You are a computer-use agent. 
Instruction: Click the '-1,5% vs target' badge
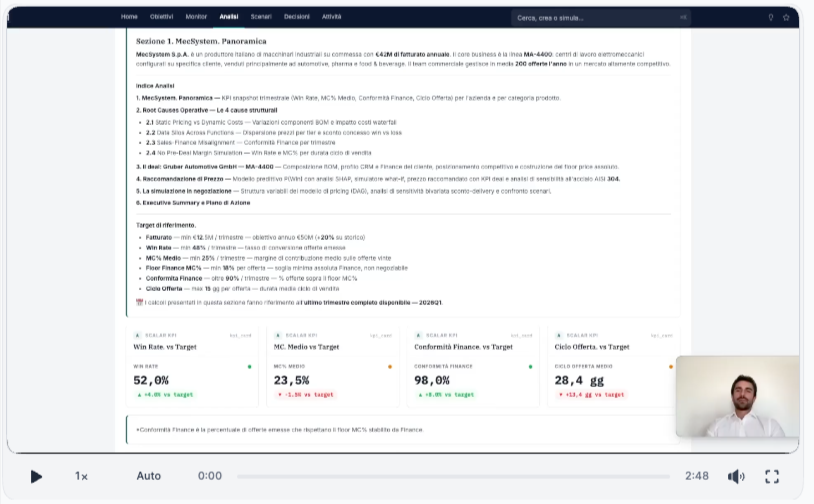[306, 394]
